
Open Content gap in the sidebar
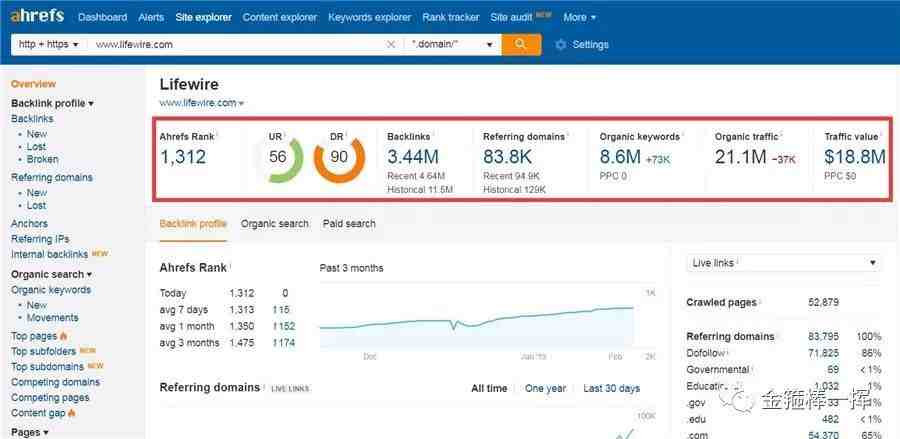(38, 413)
